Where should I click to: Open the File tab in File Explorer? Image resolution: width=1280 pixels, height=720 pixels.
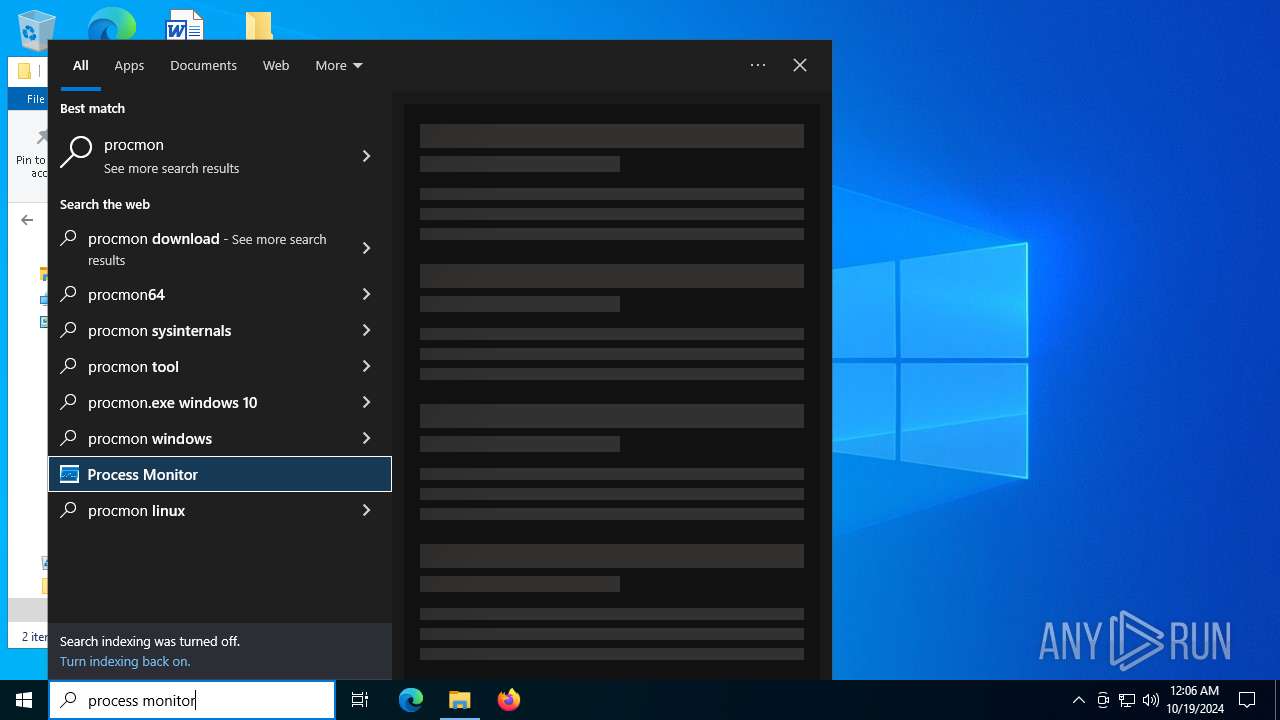coord(35,99)
